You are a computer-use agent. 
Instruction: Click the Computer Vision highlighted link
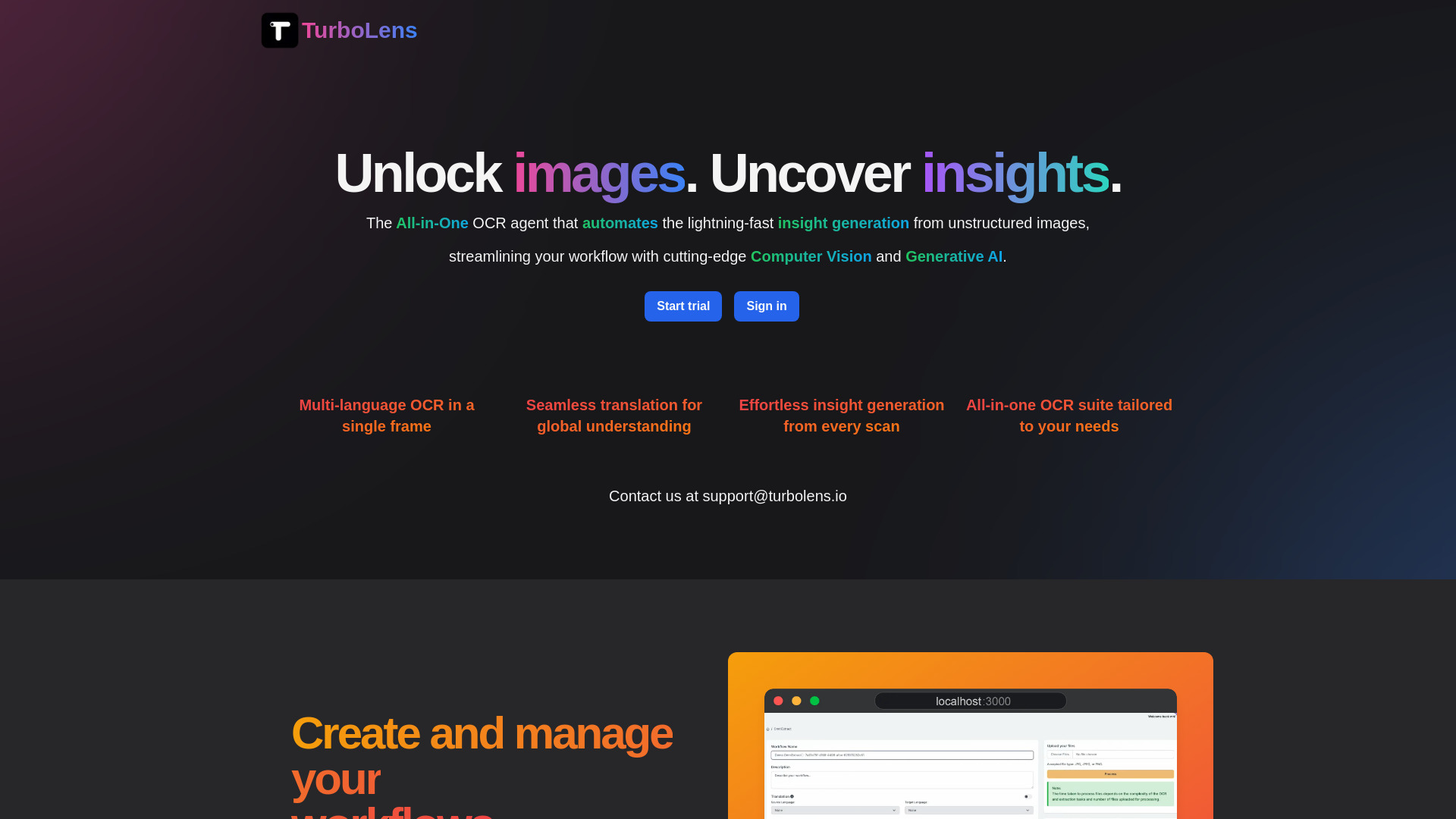coord(811,257)
